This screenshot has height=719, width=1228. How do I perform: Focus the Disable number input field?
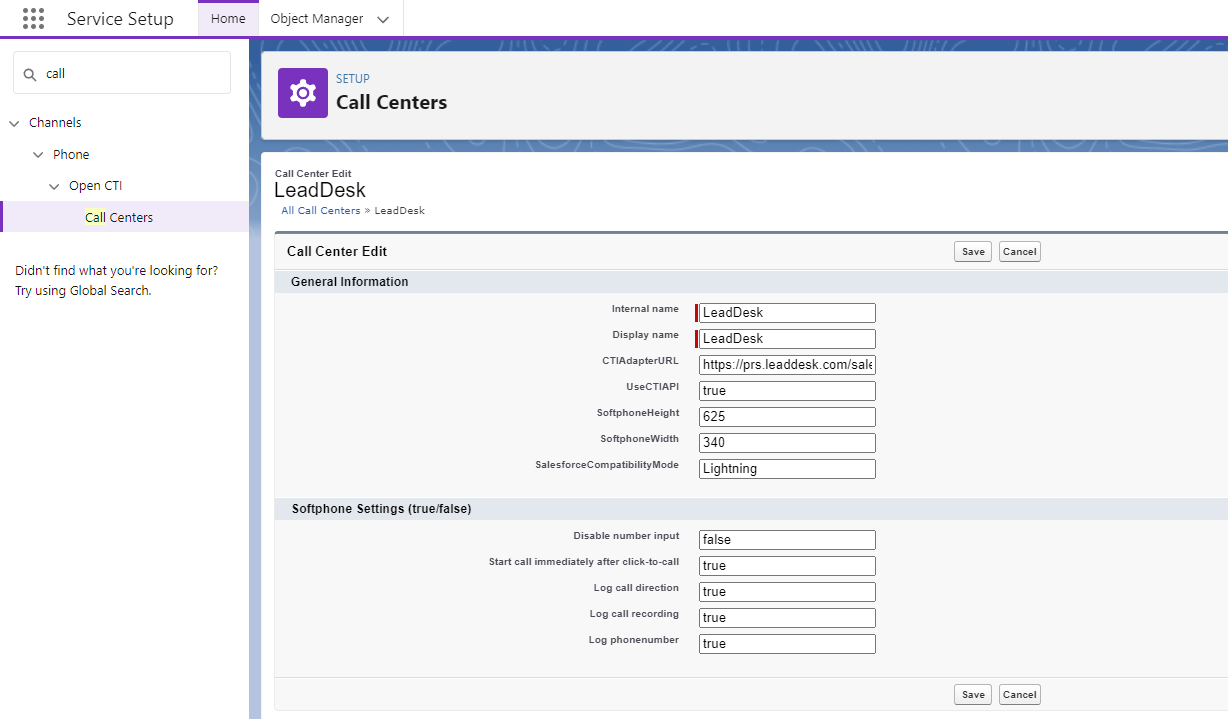pyautogui.click(x=787, y=540)
